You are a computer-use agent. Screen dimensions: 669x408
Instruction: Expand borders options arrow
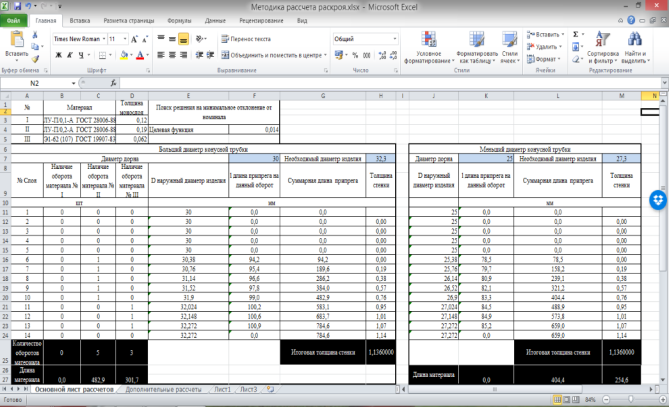tap(110, 55)
